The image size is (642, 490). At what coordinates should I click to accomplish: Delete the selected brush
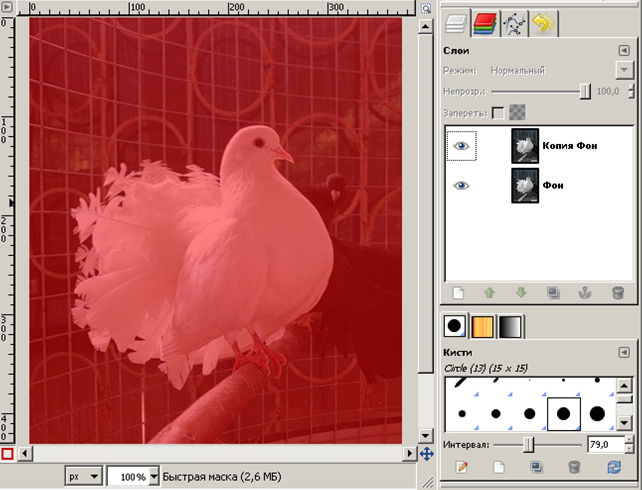[574, 467]
